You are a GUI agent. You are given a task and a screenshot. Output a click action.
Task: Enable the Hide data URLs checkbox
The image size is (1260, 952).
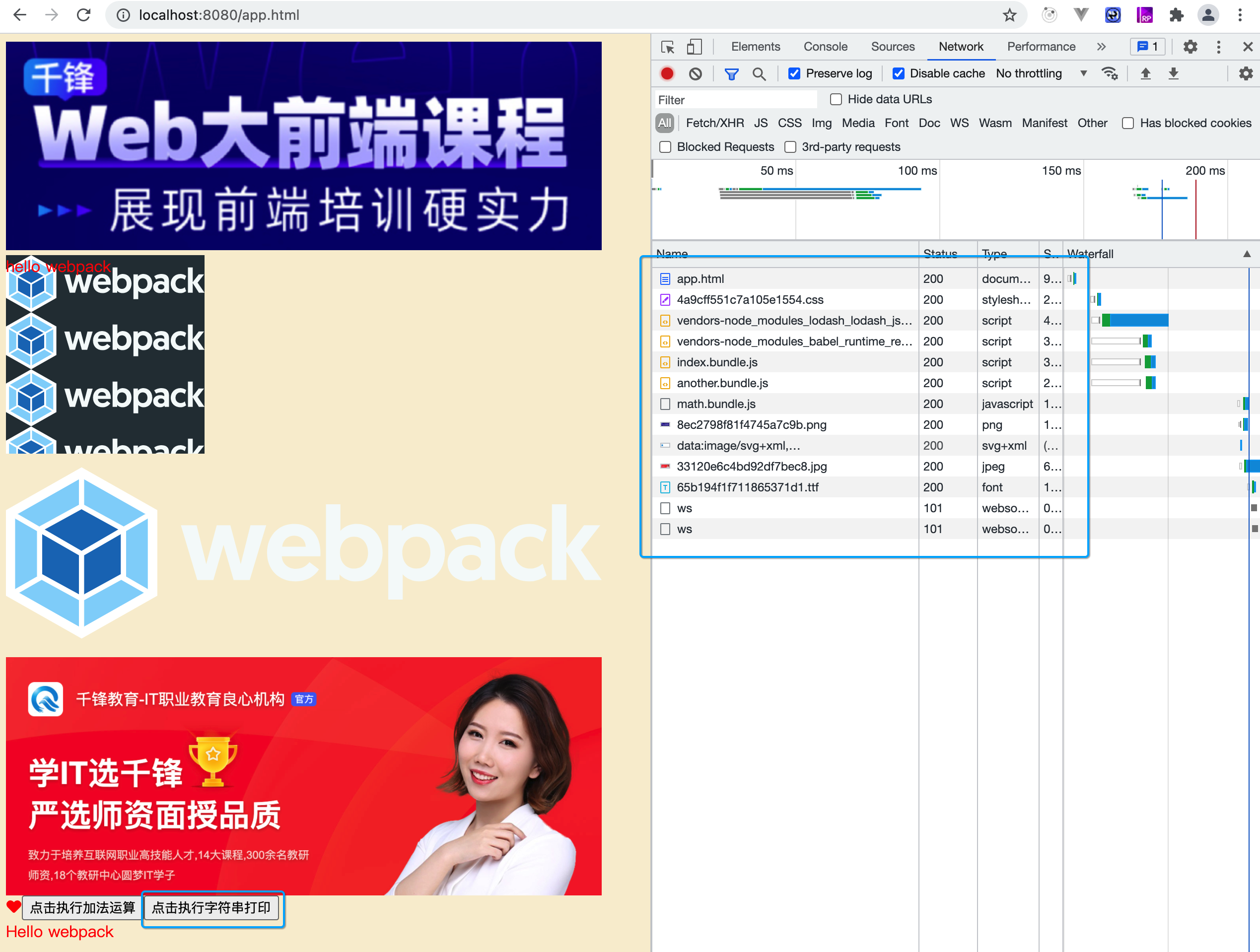coord(836,99)
